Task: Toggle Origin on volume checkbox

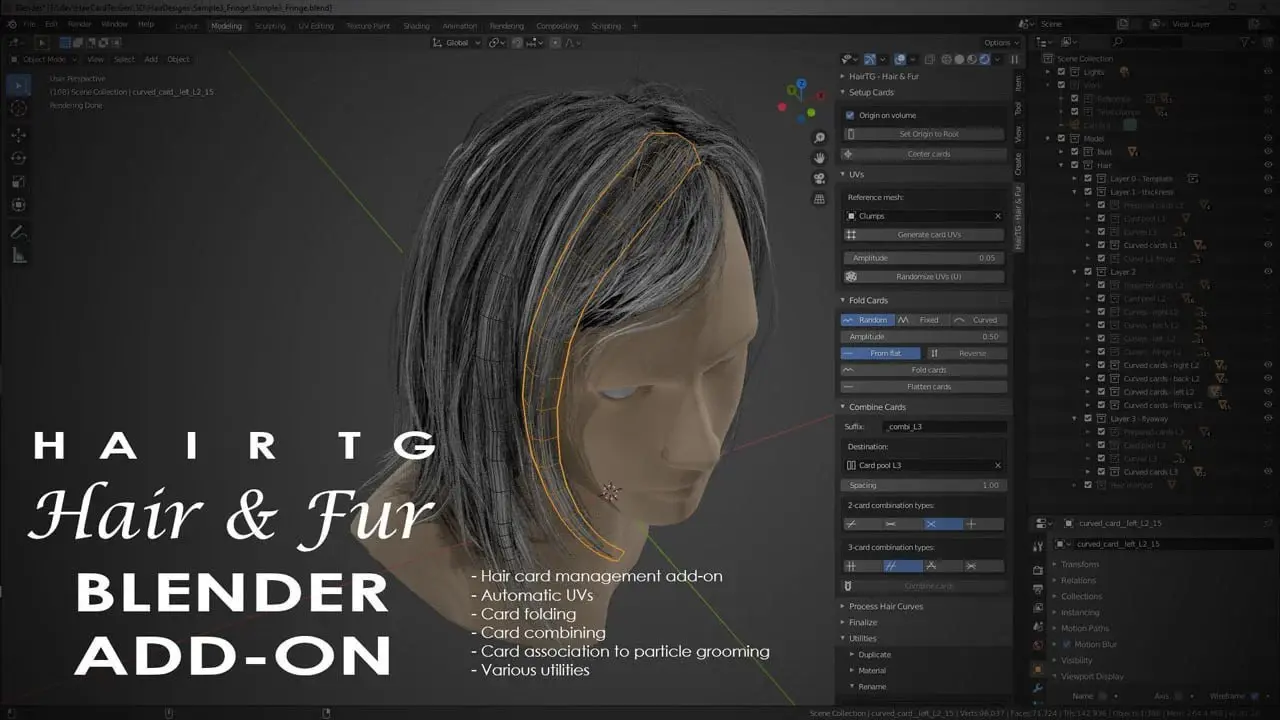Action: point(850,116)
